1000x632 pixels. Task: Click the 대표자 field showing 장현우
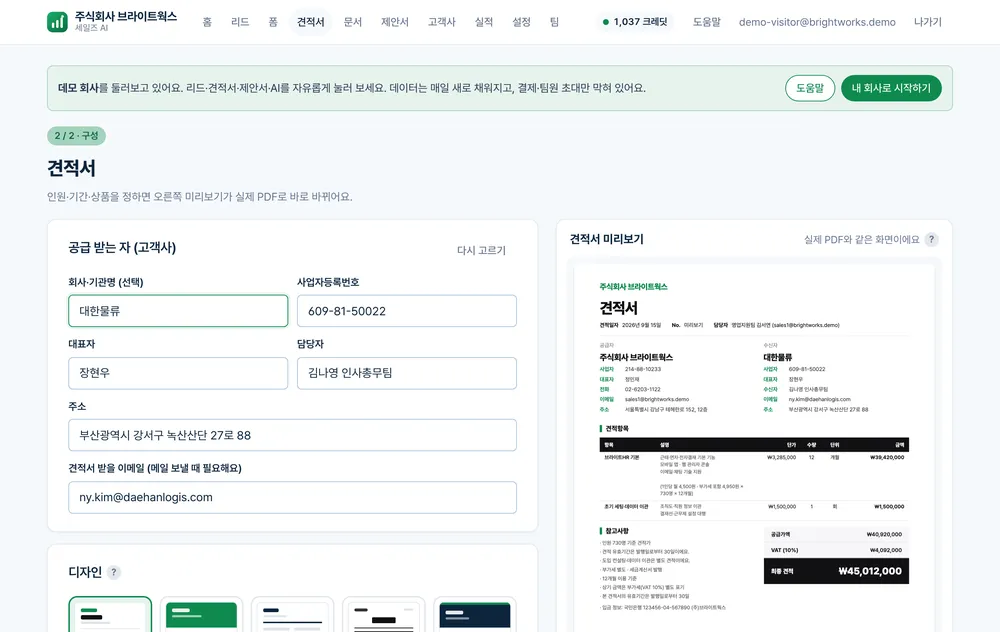(178, 372)
